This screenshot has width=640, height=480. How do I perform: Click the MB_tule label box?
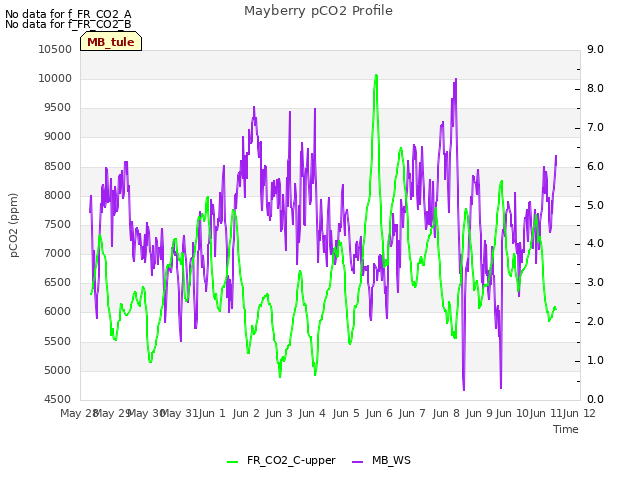tap(111, 42)
